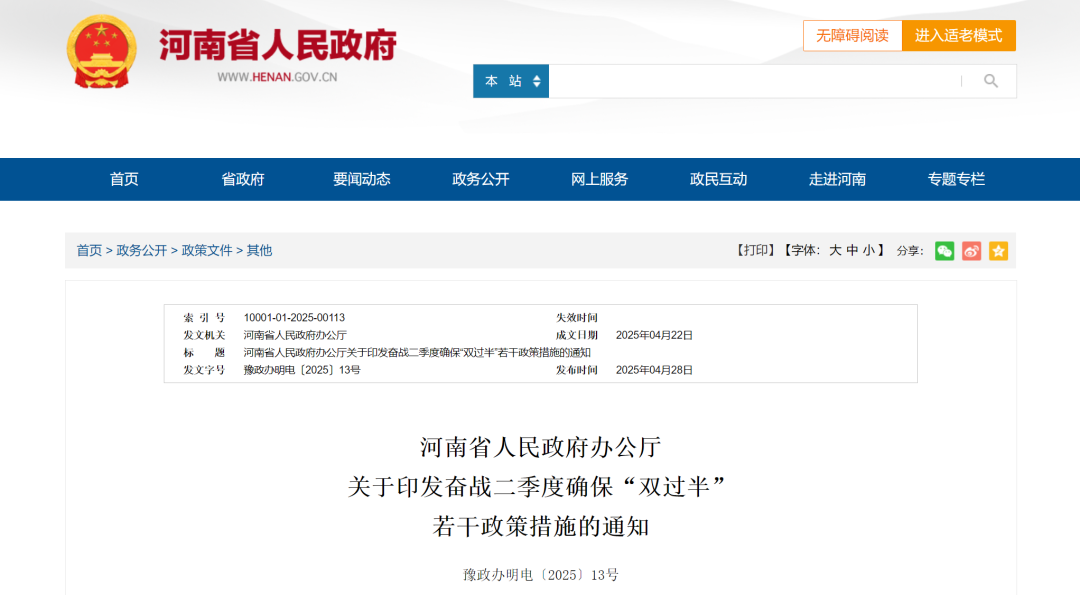Screen dimensions: 1080x595
Task: Click the search magnifier icon
Action: coord(990,81)
